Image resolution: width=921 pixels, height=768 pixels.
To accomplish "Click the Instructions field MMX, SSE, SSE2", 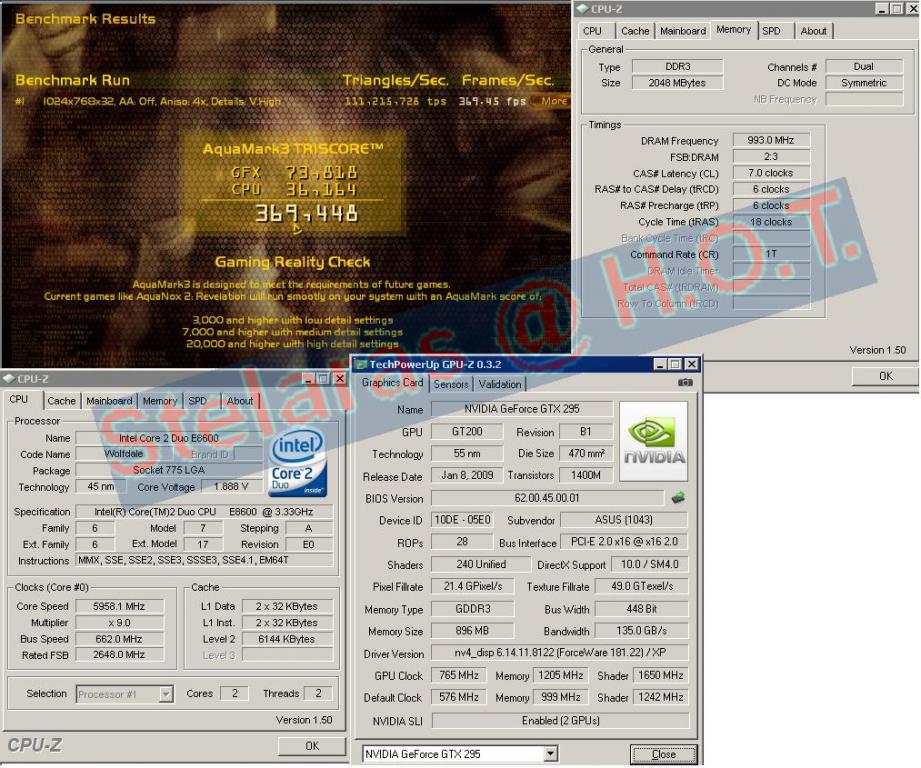I will click(x=203, y=560).
